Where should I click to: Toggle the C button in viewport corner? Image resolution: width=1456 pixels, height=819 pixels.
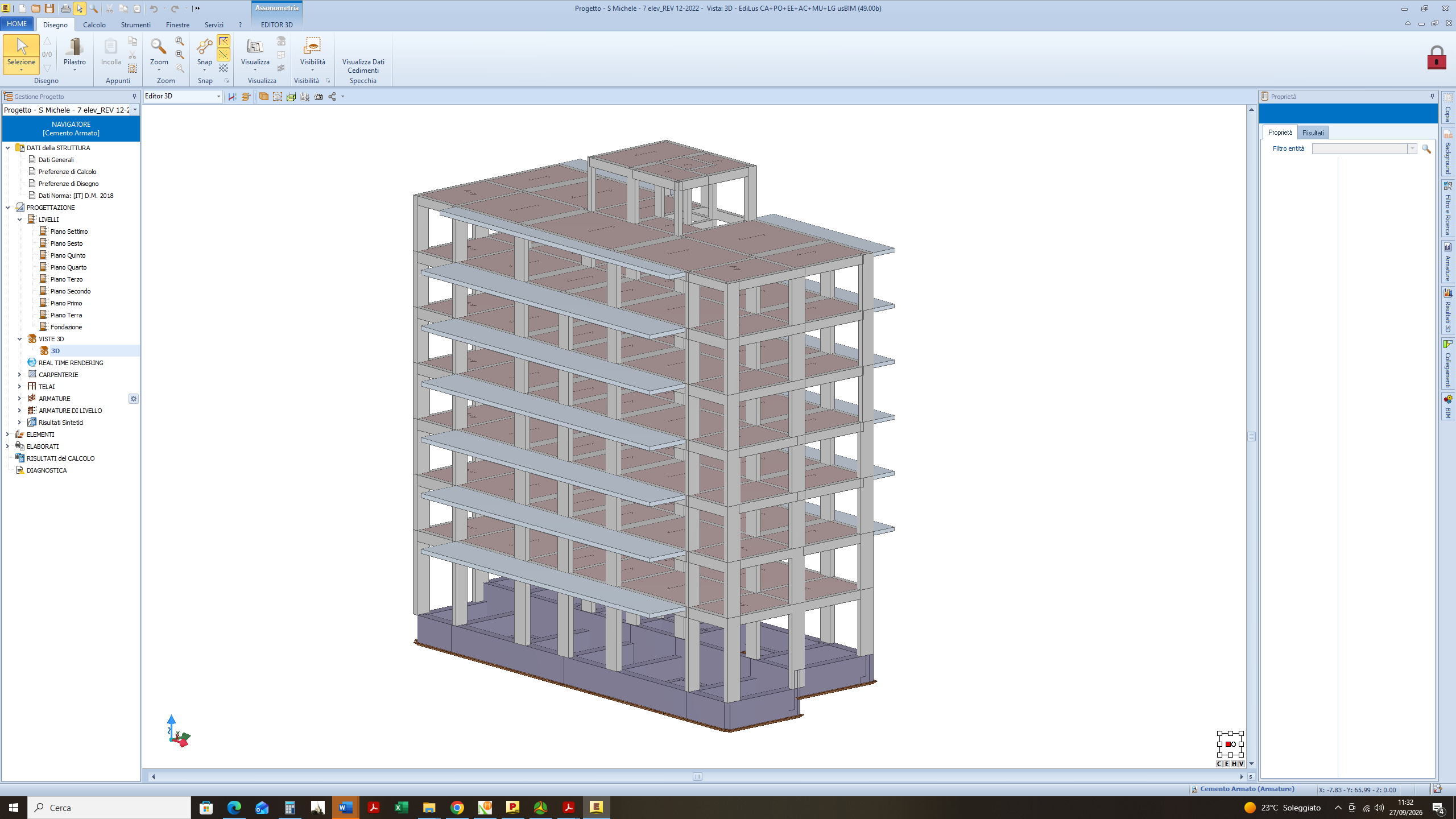click(1219, 764)
